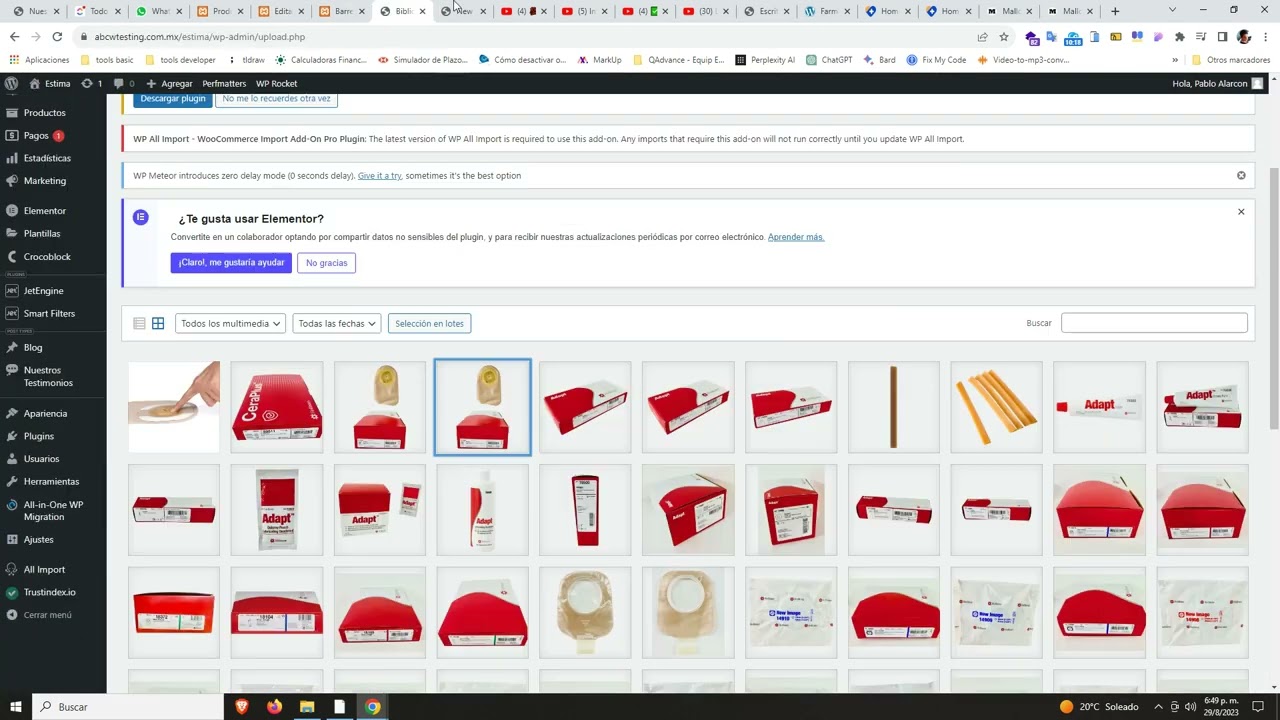Image resolution: width=1280 pixels, height=720 pixels.
Task: Open the Todas las fechas dropdown
Action: [337, 323]
